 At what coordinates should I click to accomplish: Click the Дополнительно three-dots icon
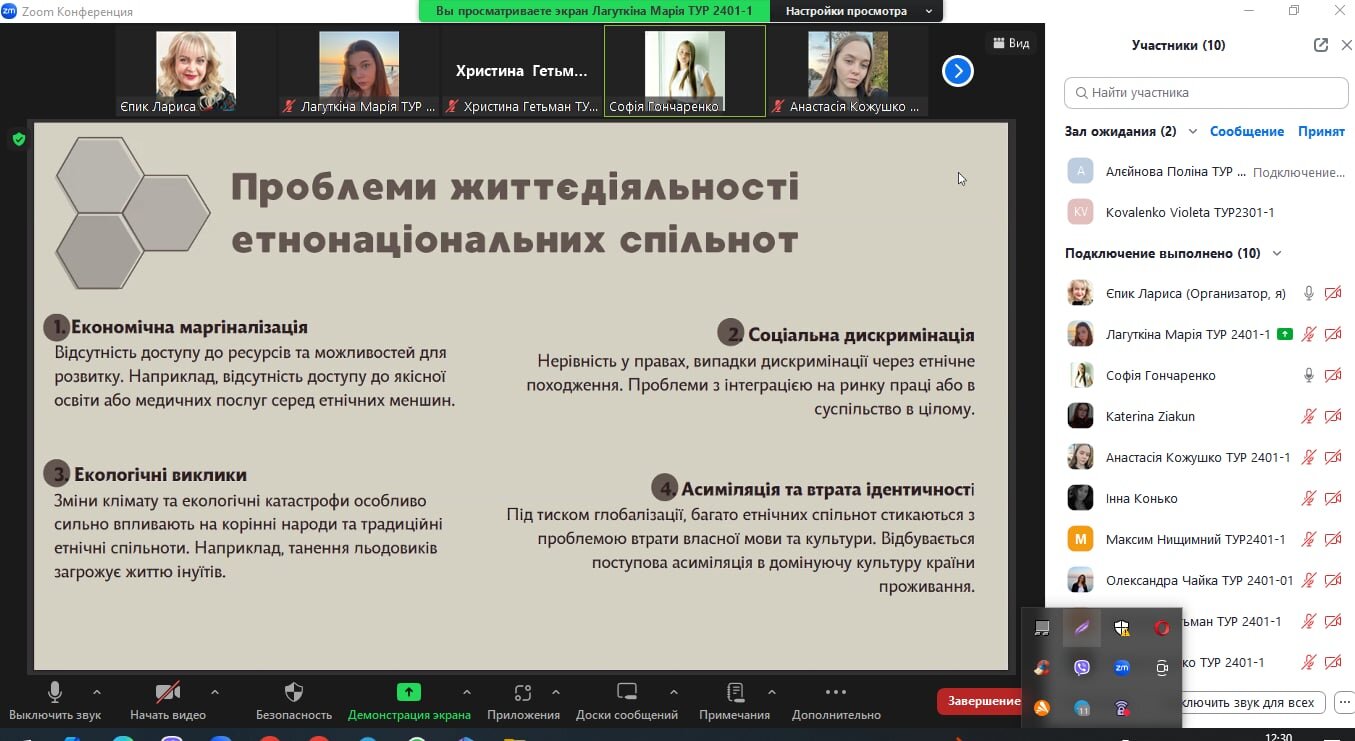coord(835,692)
